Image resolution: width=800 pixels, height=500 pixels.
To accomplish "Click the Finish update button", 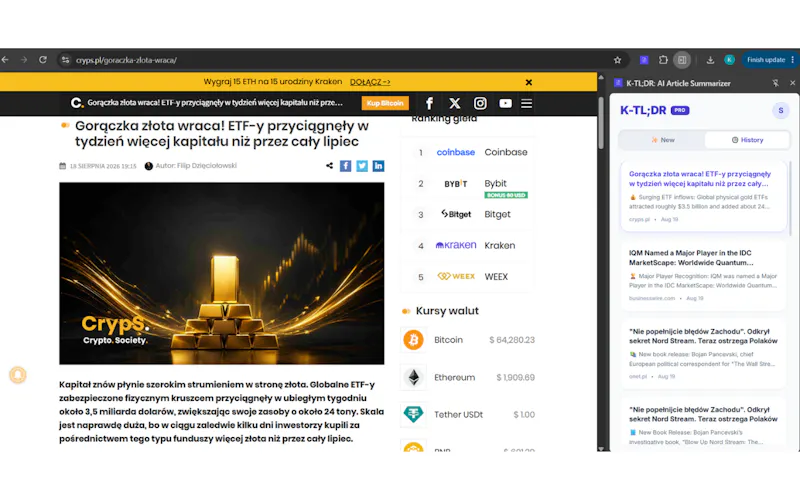I will pos(765,60).
